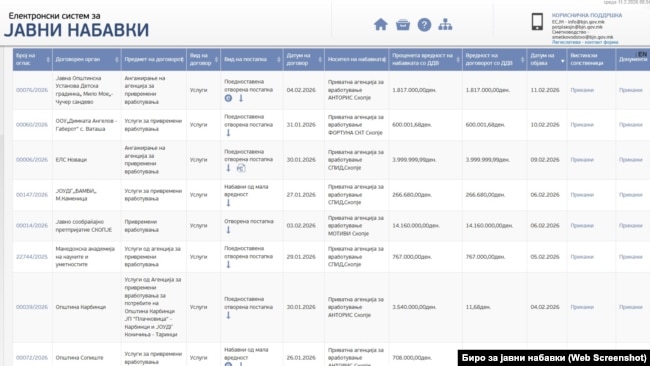Show Документи for row 00147/2026
650x366 pixels.
pos(631,195)
